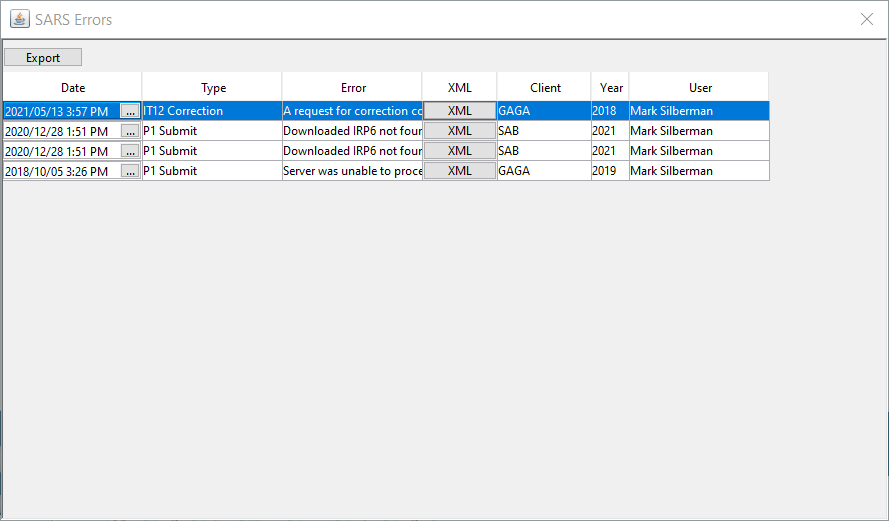View XML for the IT12 Correction row
Image resolution: width=889 pixels, height=521 pixels.
[459, 111]
